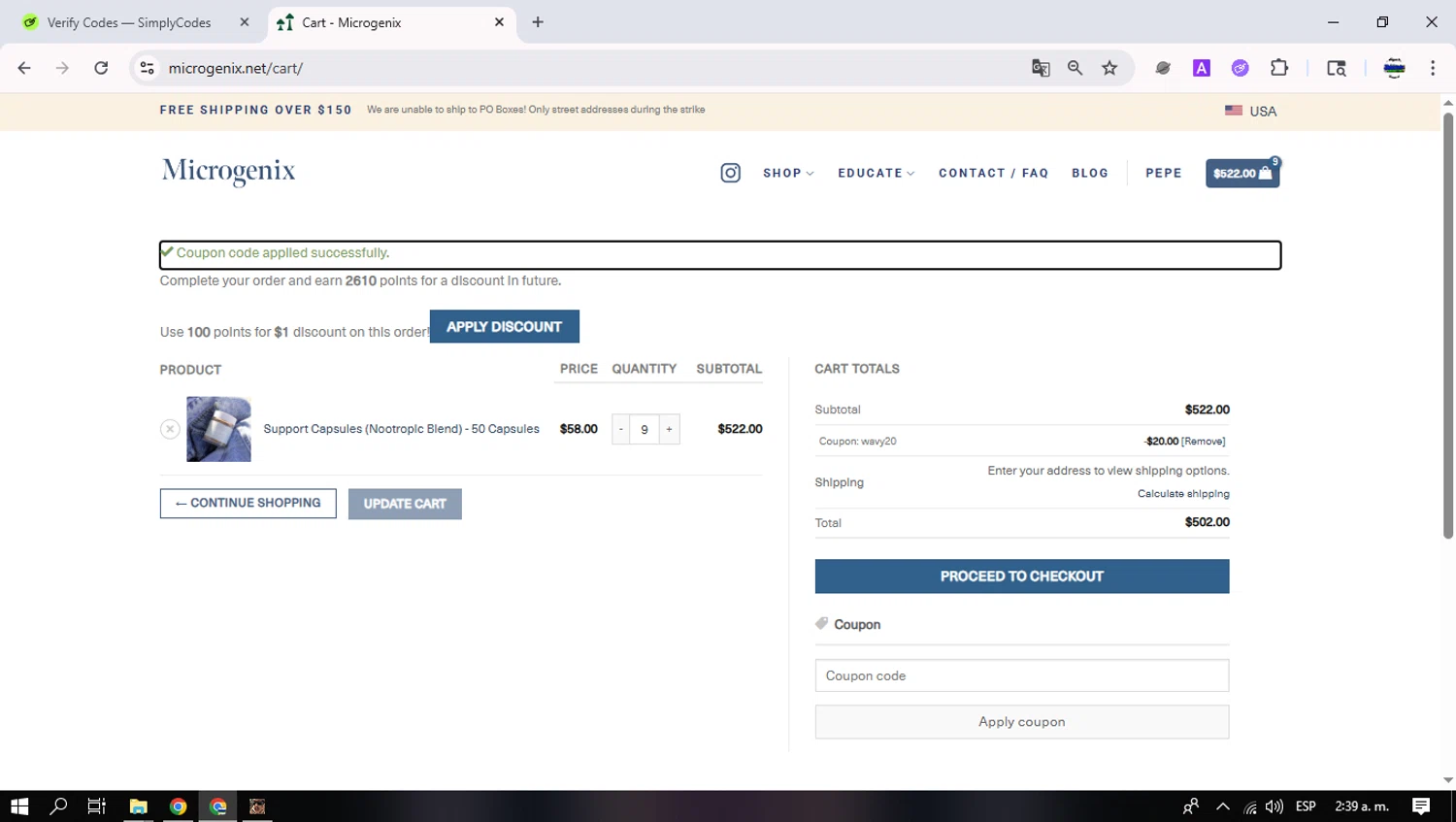The image size is (1456, 822).
Task: Open Chrome side panel search icon
Action: click(1337, 68)
